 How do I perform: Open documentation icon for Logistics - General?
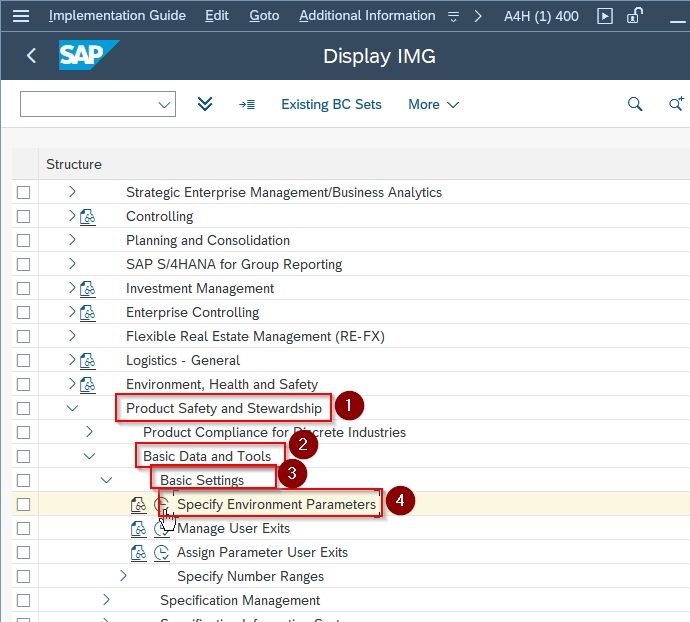(x=88, y=361)
